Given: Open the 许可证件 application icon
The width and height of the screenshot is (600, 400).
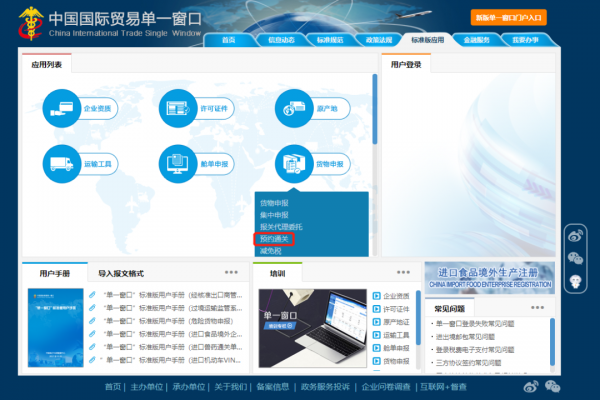Looking at the screenshot, I should (178, 107).
